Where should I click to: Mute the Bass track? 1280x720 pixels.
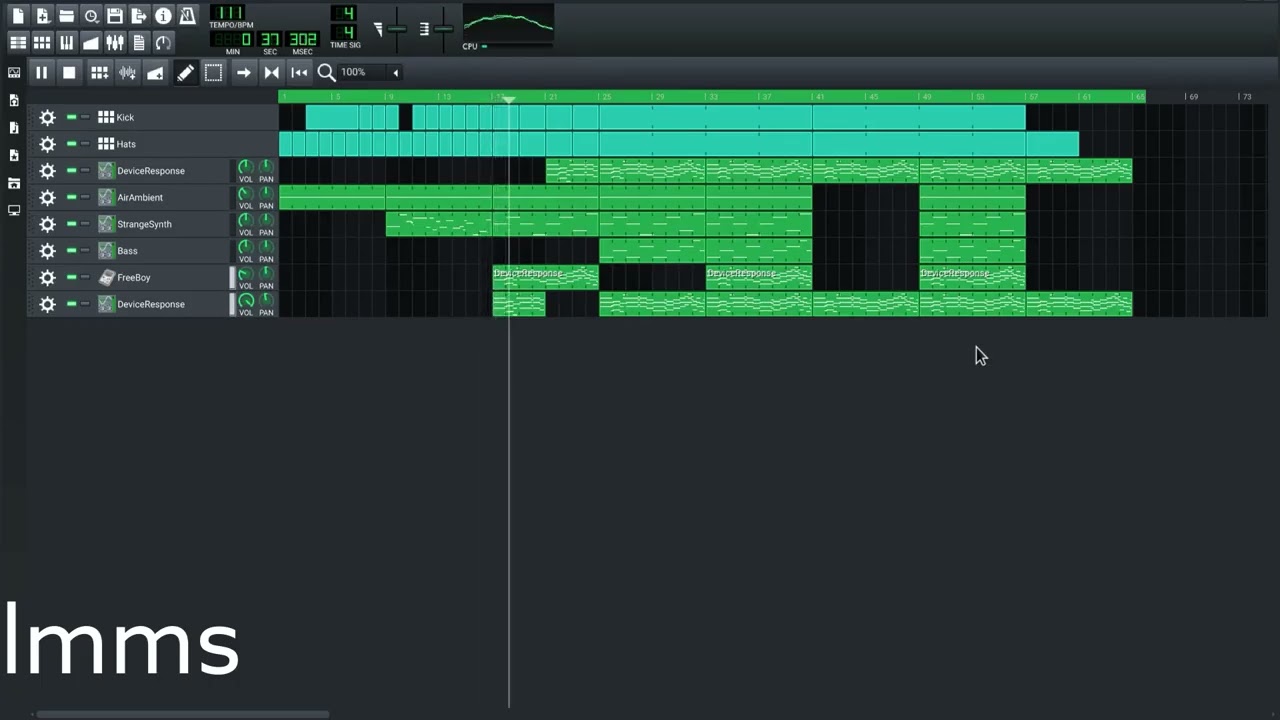click(71, 251)
